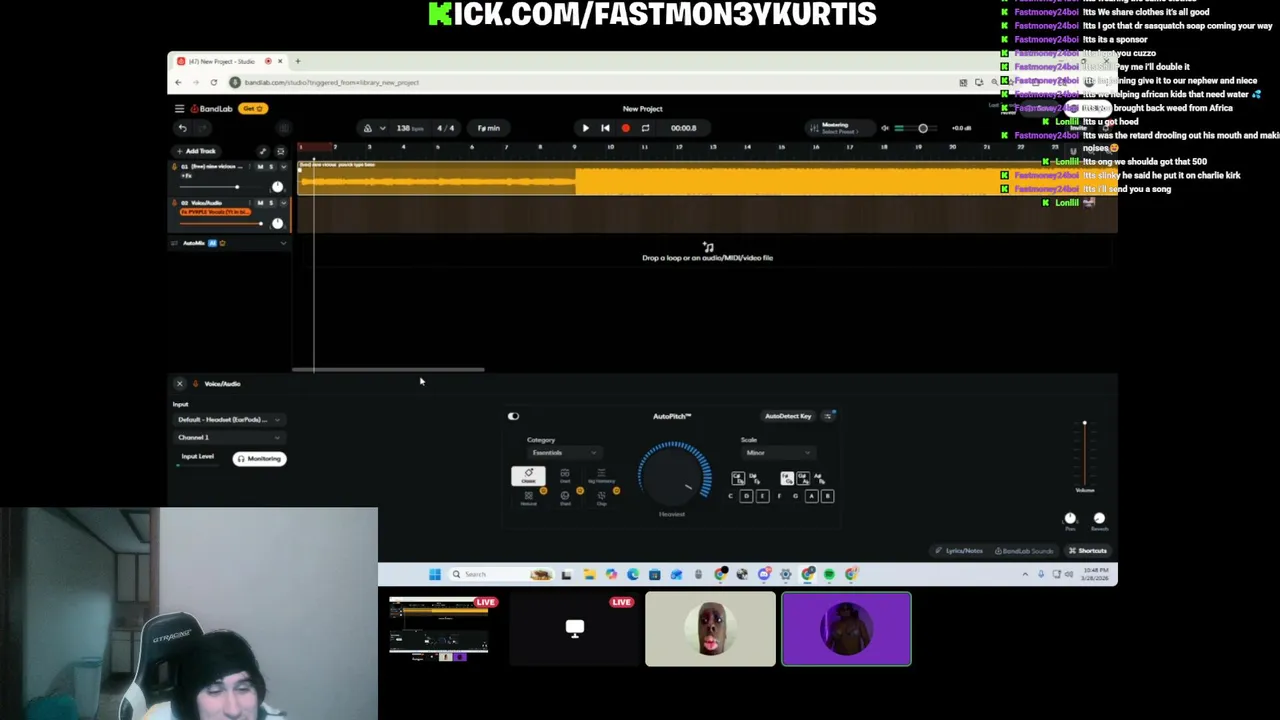Open AutoPitch settings sliders icon
This screenshot has width=1280, height=720.
click(x=830, y=416)
